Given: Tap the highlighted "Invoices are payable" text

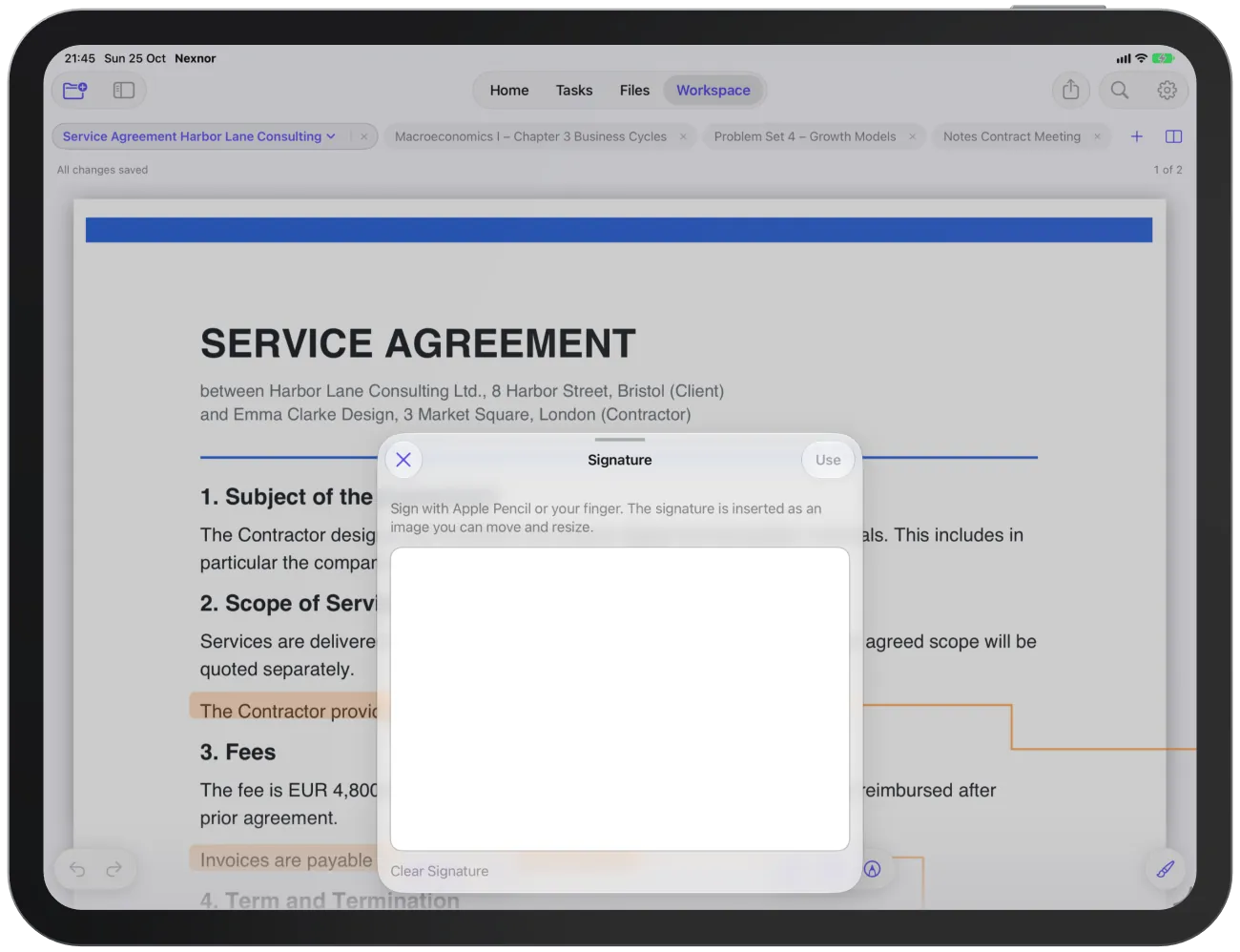Looking at the screenshot, I should [286, 860].
